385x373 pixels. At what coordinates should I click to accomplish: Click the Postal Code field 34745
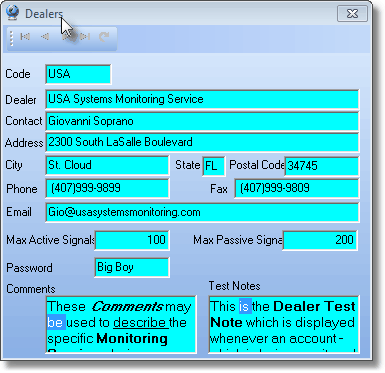(x=322, y=166)
